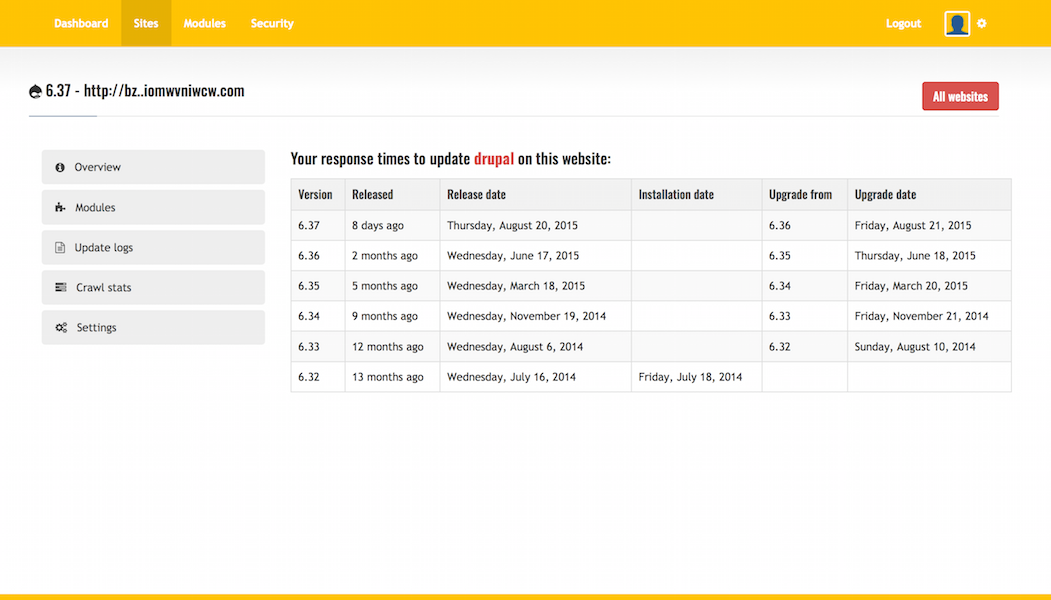Click the Drupal logo beside site title

coord(36,92)
